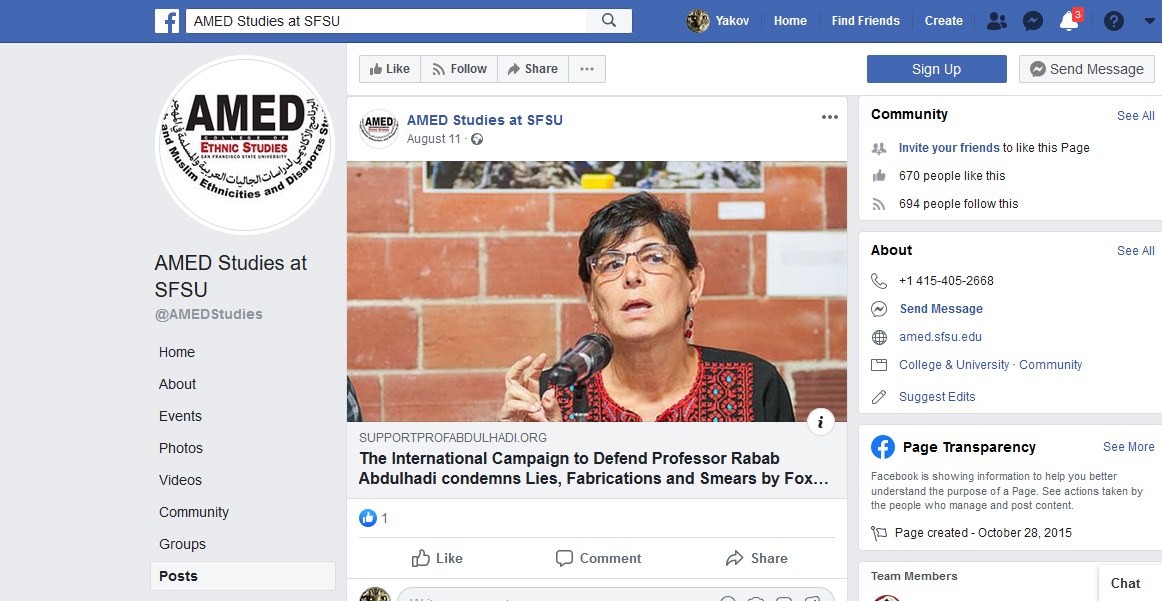Click the College & University category link
The width and height of the screenshot is (1162, 601).
tap(954, 365)
